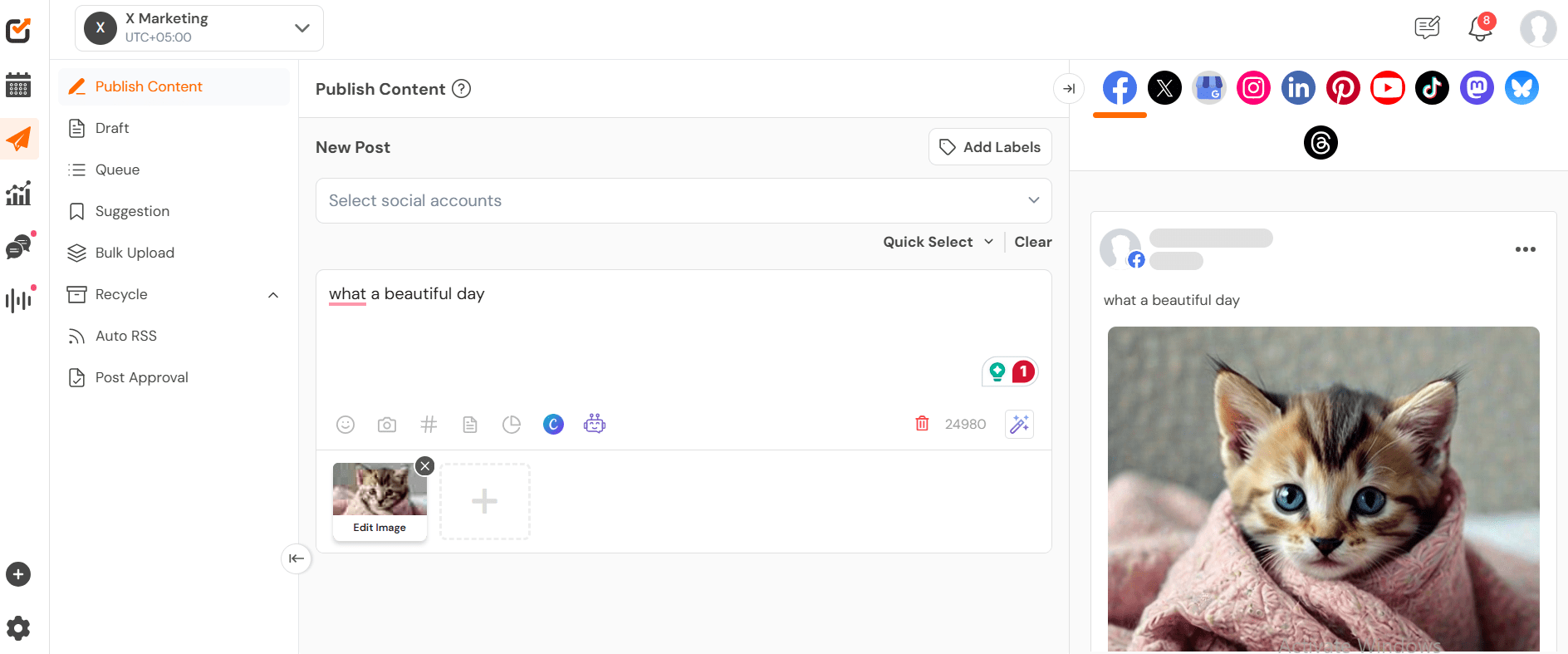1568x654 pixels.
Task: Click Clear to deselect accounts
Action: [x=1033, y=242]
